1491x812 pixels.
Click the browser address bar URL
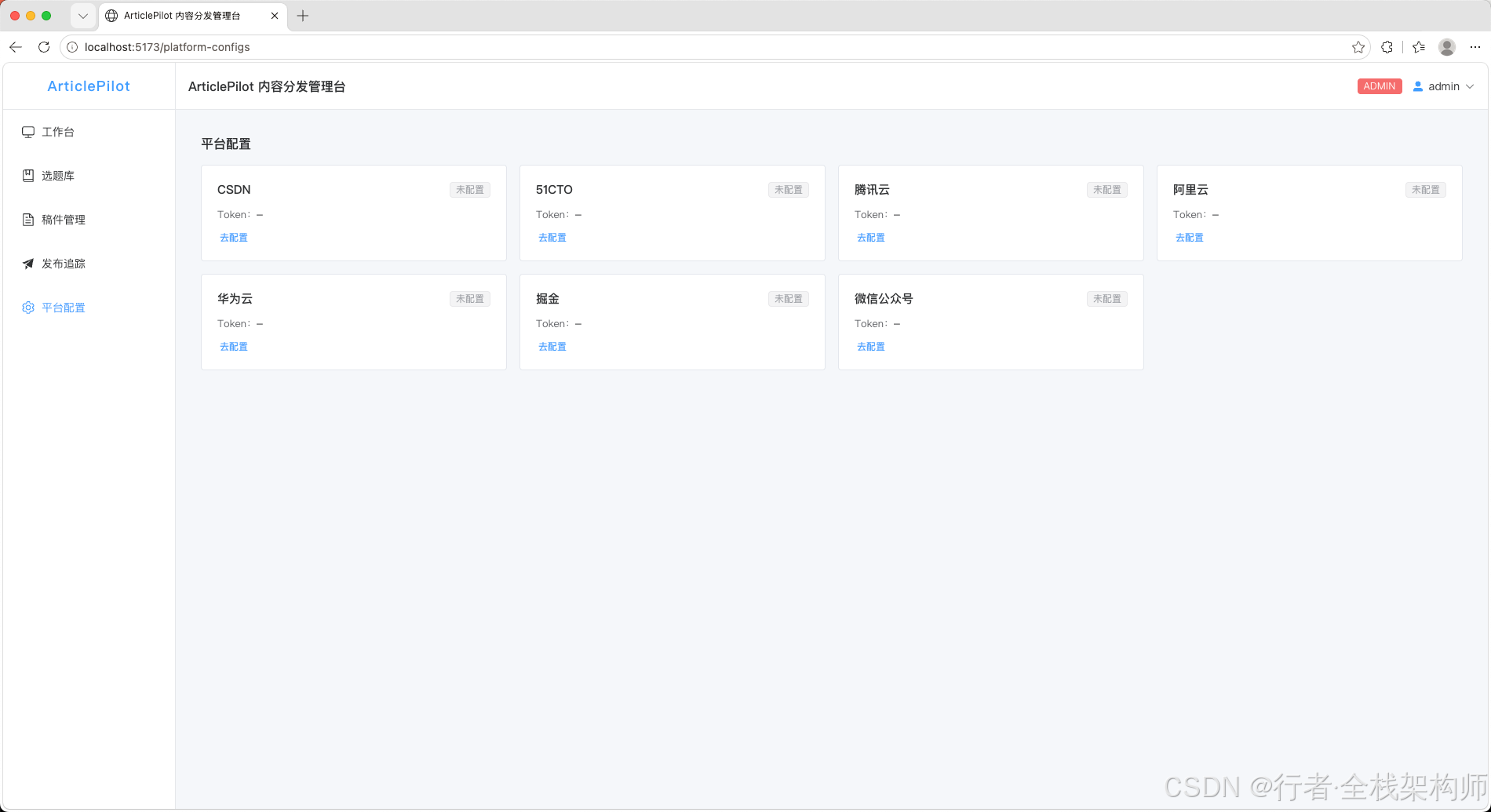click(167, 47)
